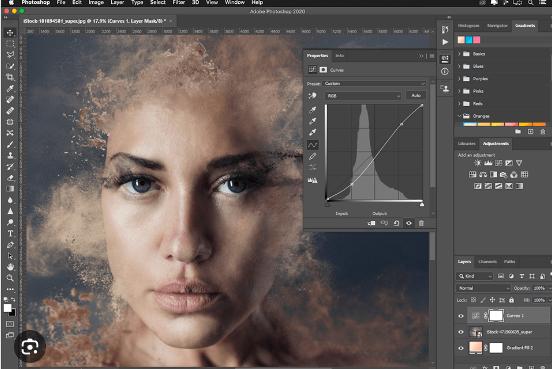This screenshot has width=552, height=369.
Task: Pick the on-image curves adjustment tool
Action: pos(312,96)
